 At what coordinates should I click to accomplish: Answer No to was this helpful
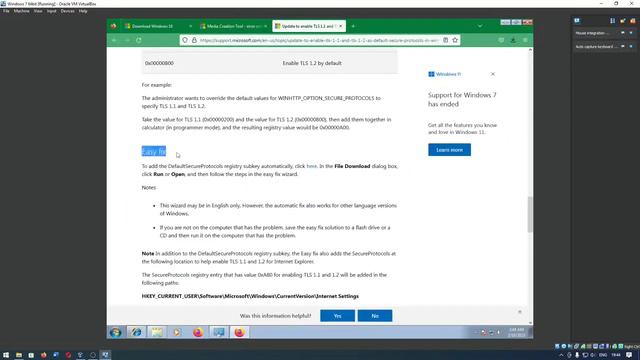point(375,316)
